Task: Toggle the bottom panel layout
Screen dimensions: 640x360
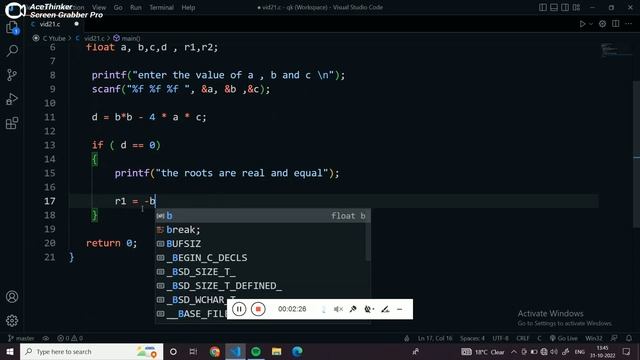Action: point(554,7)
